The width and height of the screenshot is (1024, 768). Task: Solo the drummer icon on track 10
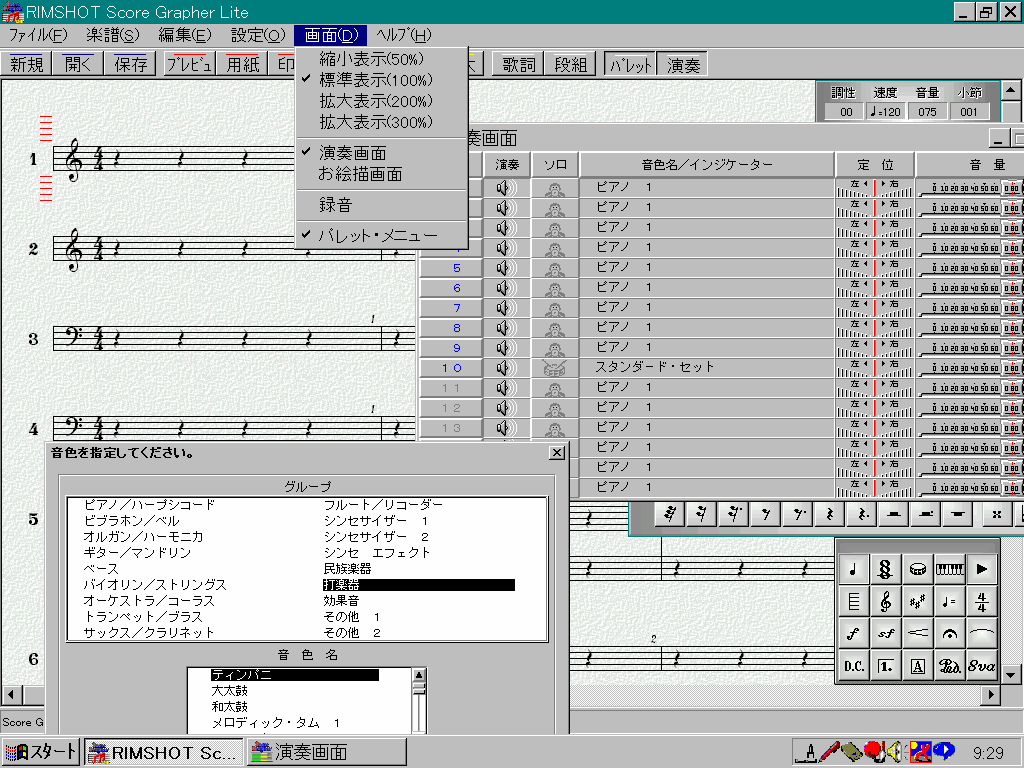[x=554, y=368]
